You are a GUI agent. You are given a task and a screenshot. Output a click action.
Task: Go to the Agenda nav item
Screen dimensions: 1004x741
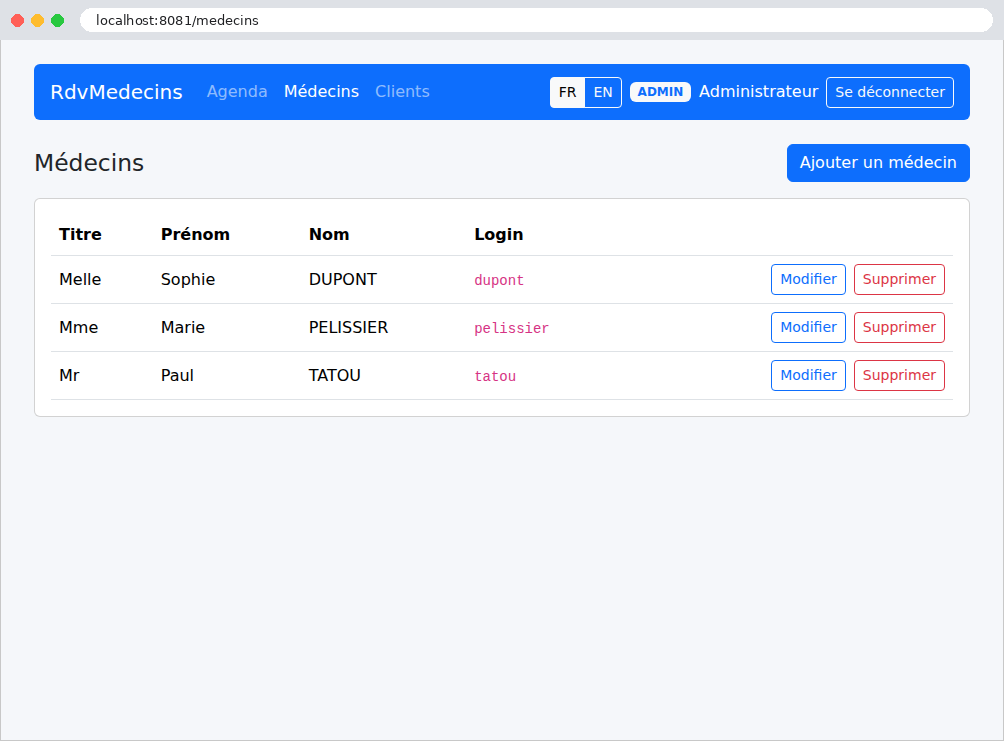237,92
